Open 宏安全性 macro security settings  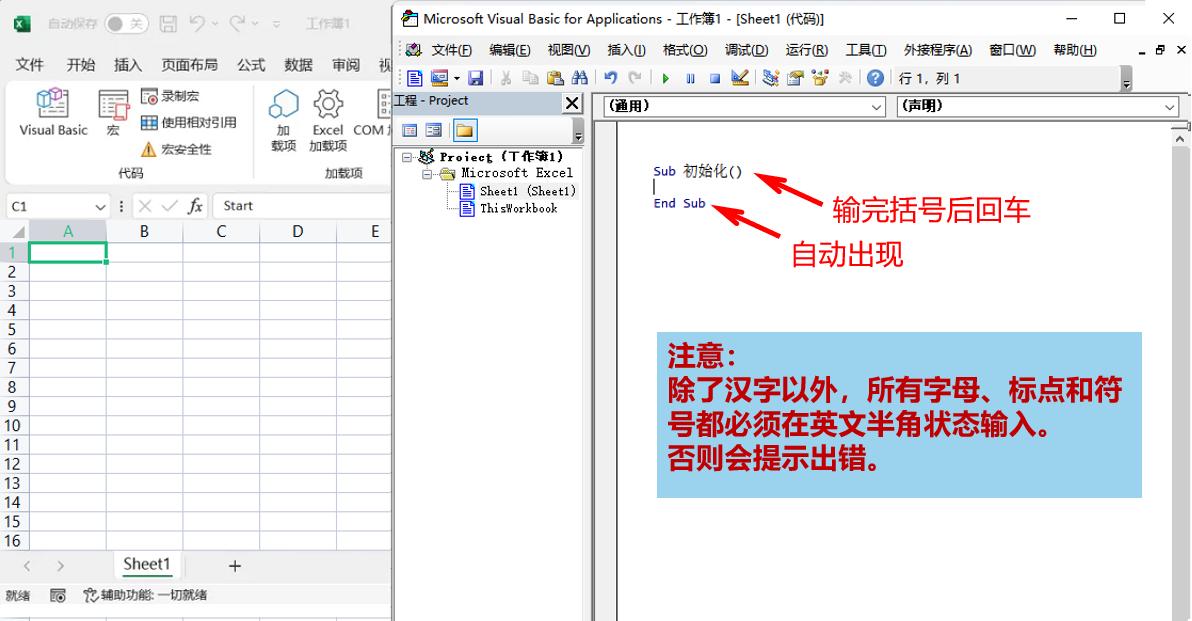click(x=176, y=149)
